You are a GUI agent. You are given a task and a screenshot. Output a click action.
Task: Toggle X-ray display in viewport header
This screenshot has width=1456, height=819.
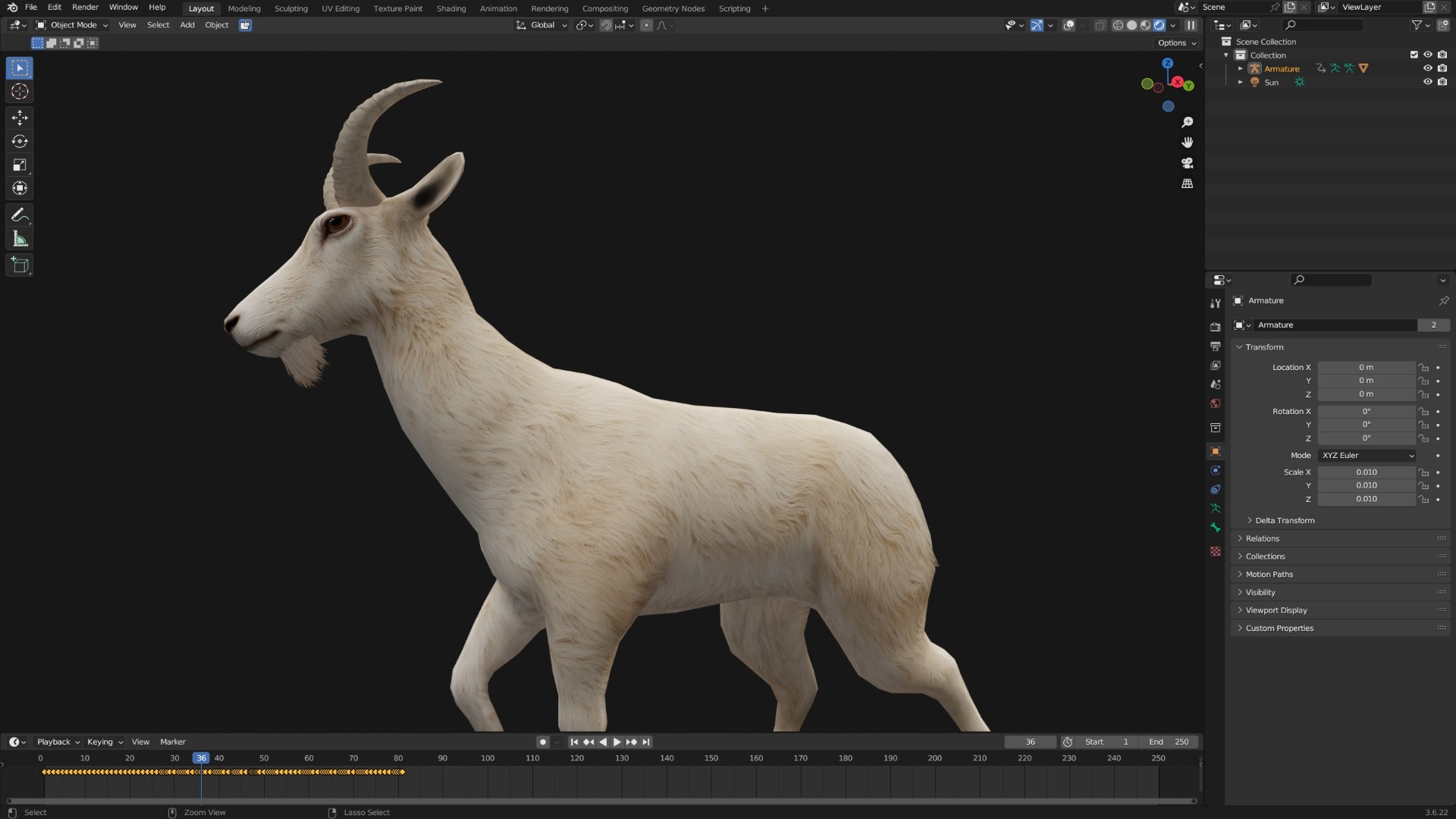[x=1100, y=25]
